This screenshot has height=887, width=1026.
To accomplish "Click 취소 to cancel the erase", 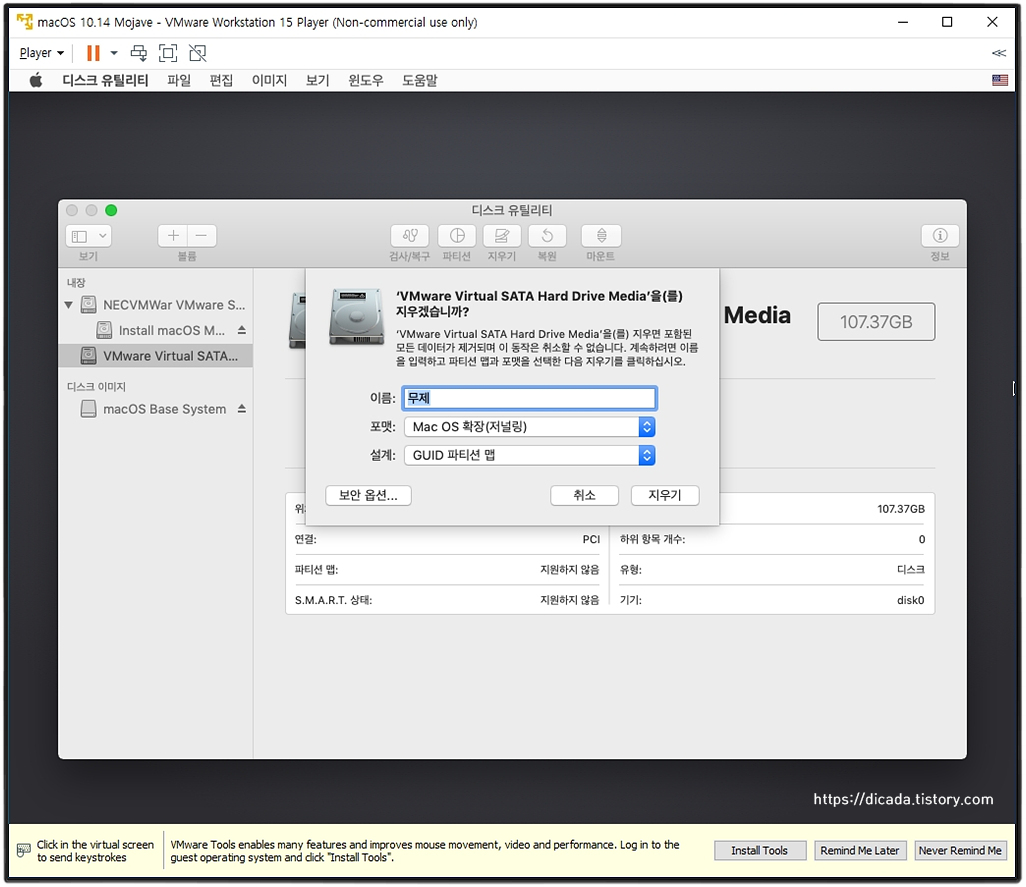I will 584,495.
